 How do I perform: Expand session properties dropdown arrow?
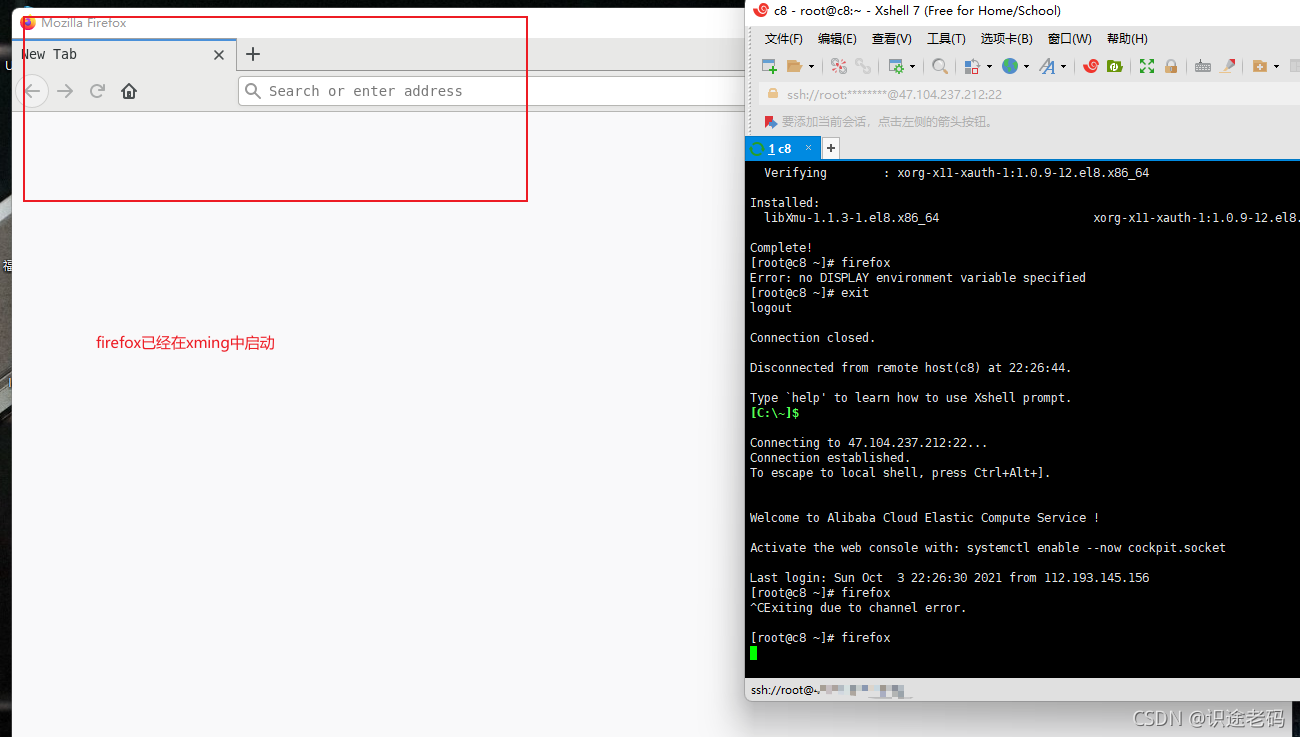[x=912, y=66]
